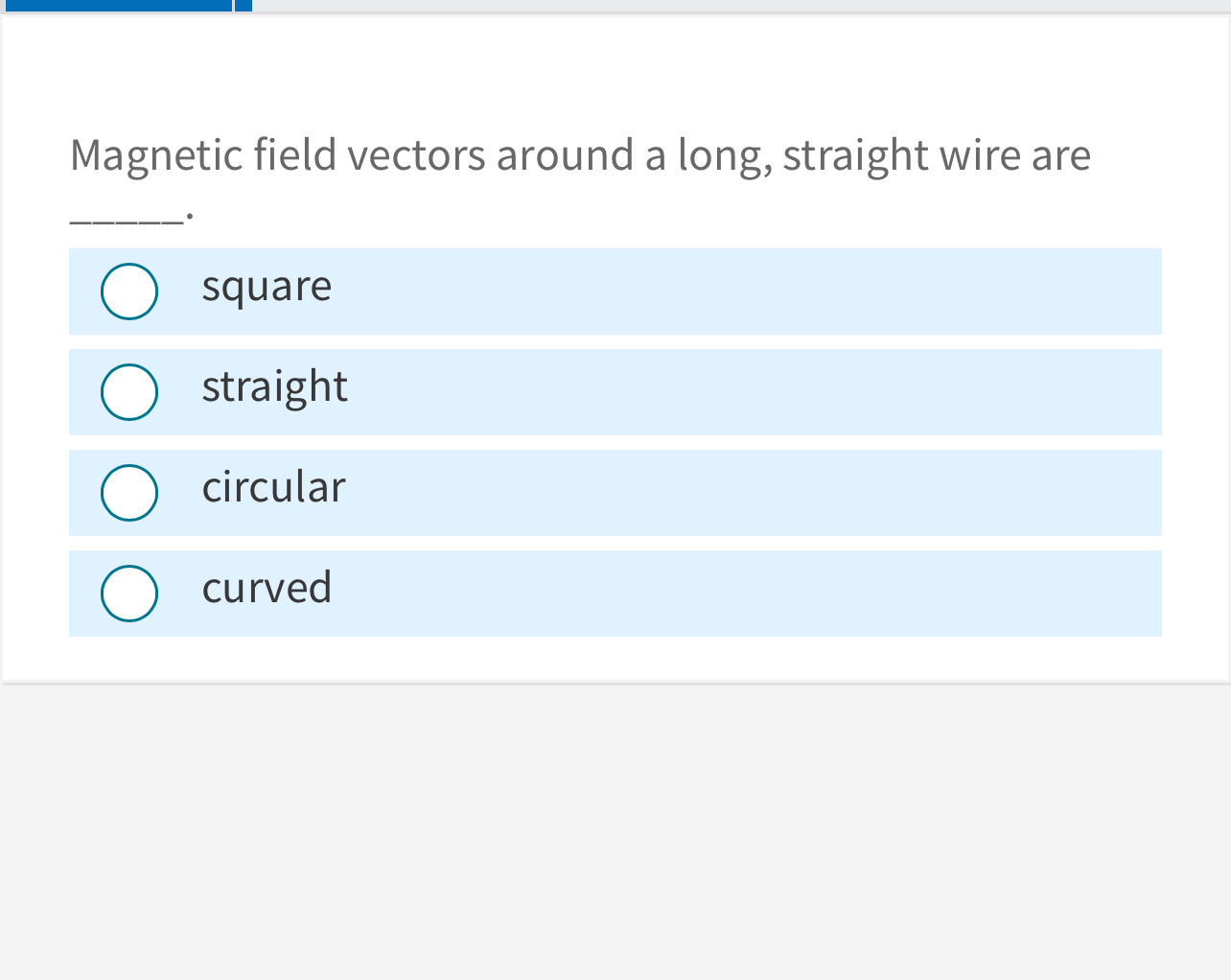The height and width of the screenshot is (980, 1231).
Task: Click the empty gray area below the question card
Action: (x=614, y=825)
